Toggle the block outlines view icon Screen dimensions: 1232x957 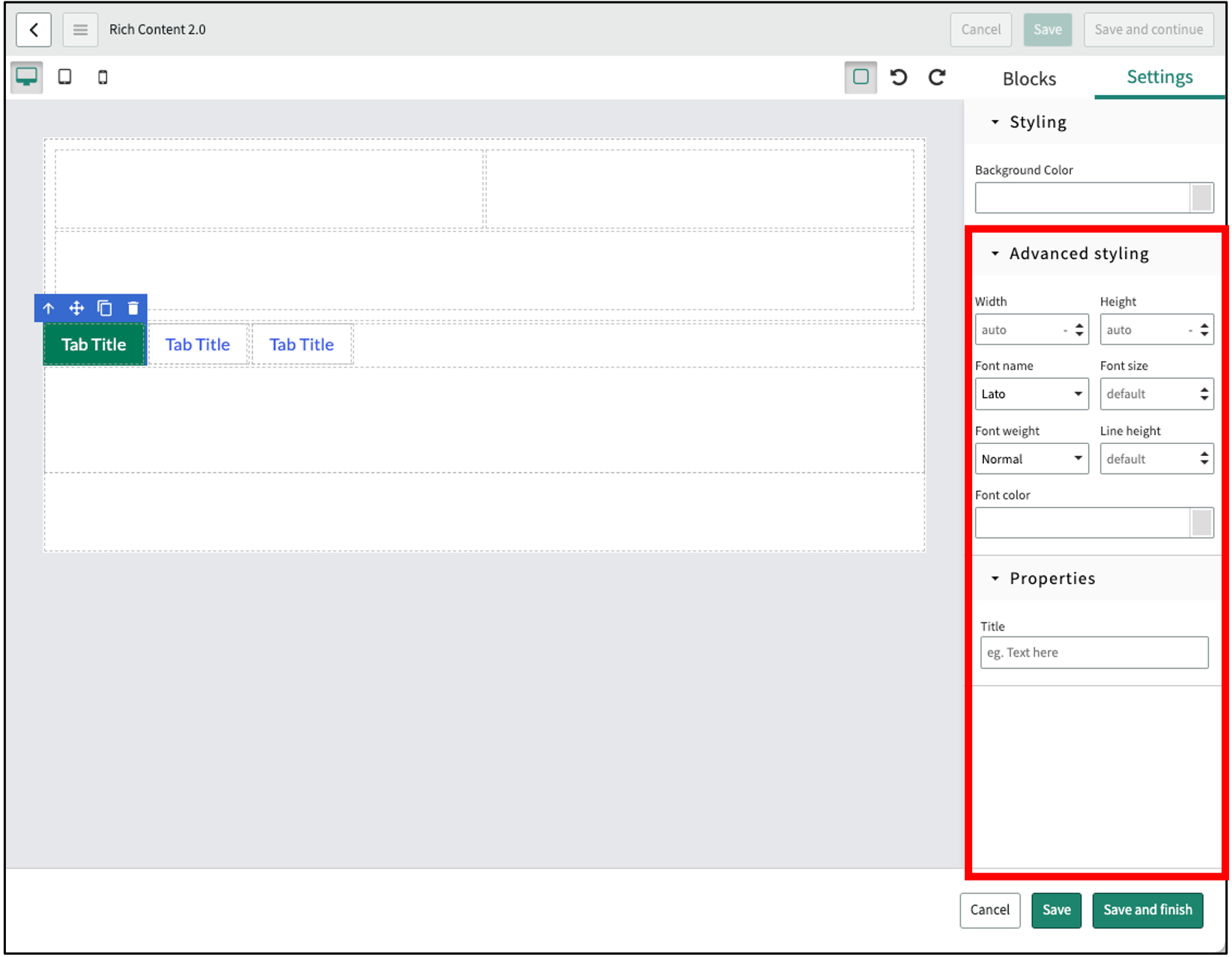861,77
